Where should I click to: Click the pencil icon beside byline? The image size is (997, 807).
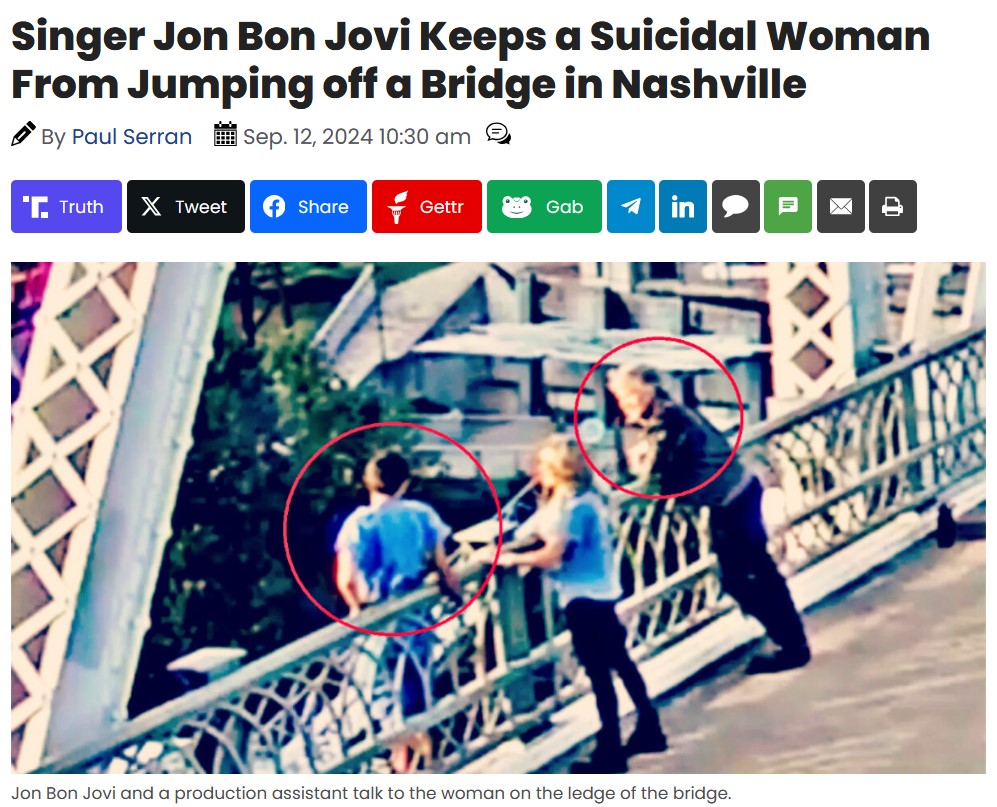(24, 134)
